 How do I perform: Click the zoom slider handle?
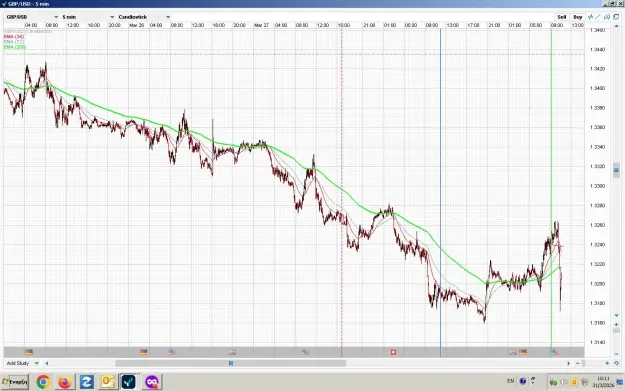point(583,363)
